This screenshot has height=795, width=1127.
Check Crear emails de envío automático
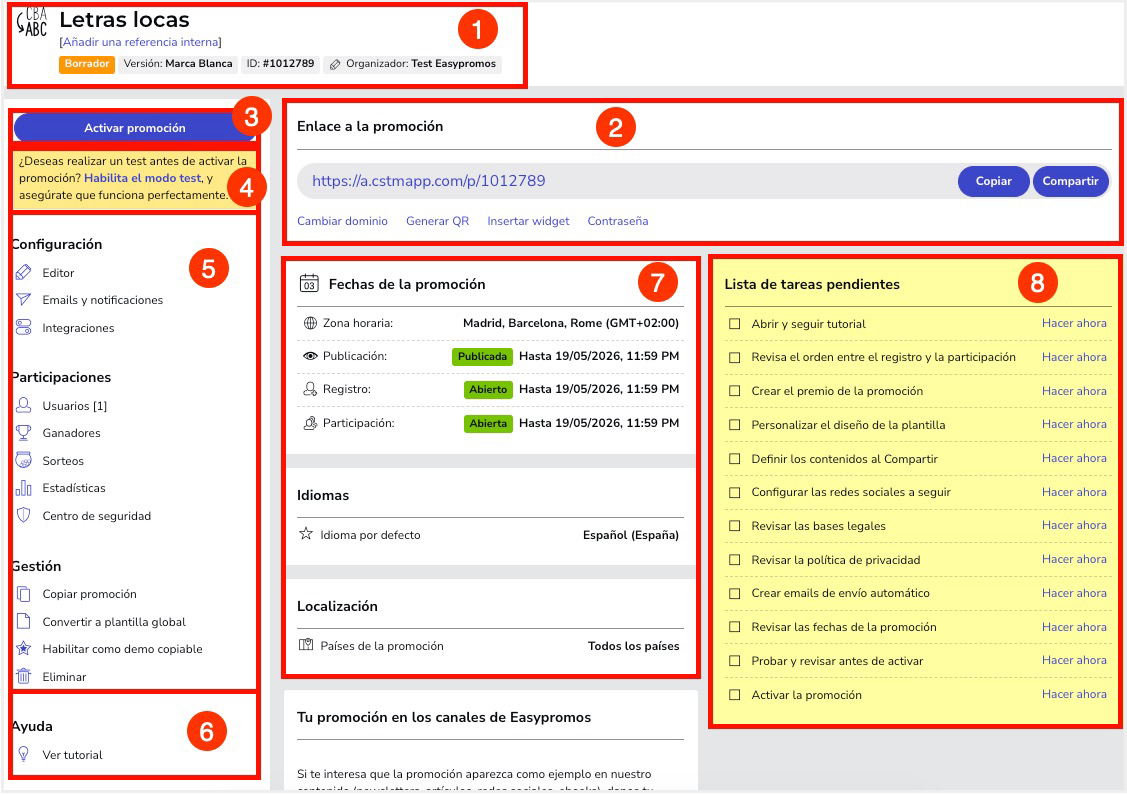[x=735, y=594]
